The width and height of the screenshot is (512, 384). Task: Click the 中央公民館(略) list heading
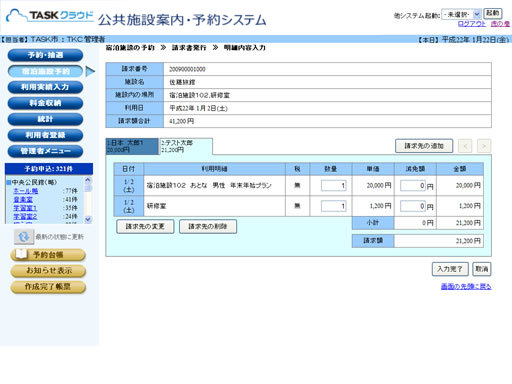34,182
